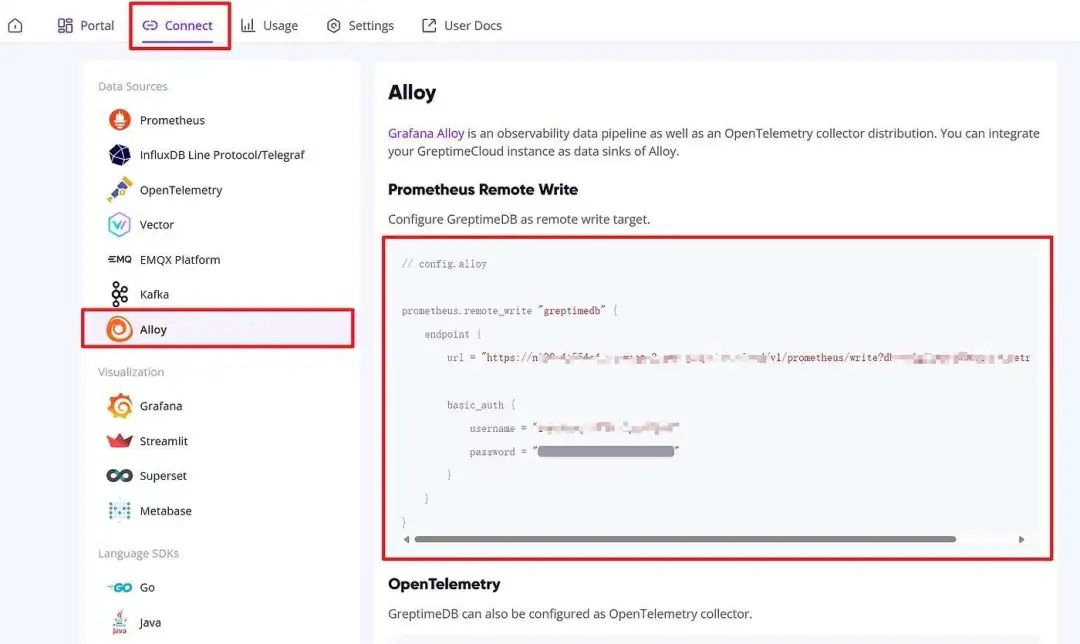Click the code block horizontal scrollbar

tap(685, 539)
